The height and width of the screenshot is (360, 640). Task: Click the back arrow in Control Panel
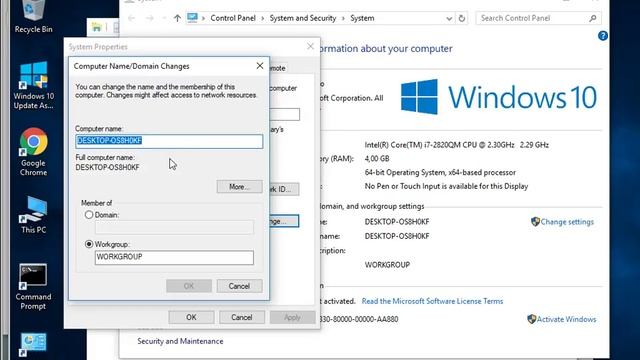click(x=131, y=18)
